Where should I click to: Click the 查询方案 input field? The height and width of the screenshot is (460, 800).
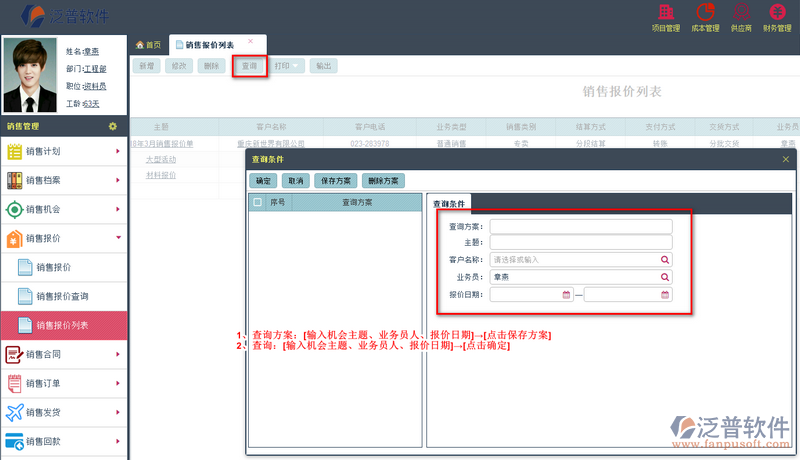(581, 226)
